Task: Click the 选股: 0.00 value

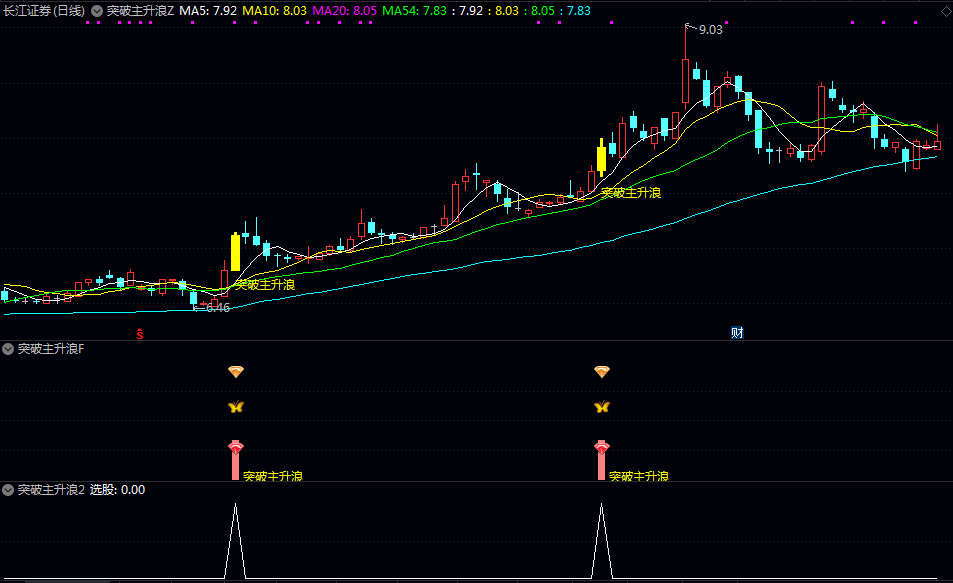Action: point(117,490)
